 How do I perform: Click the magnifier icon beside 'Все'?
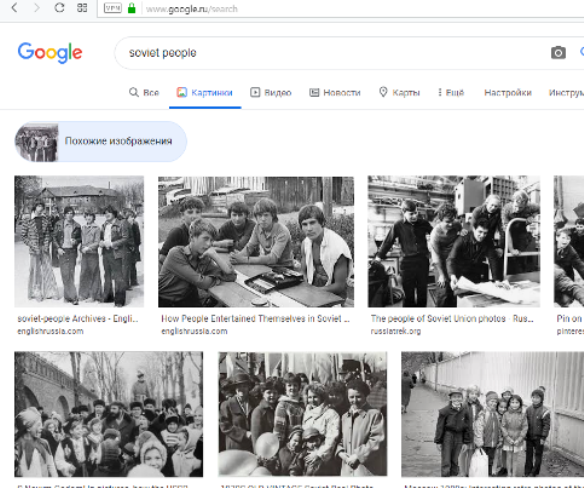tap(134, 92)
